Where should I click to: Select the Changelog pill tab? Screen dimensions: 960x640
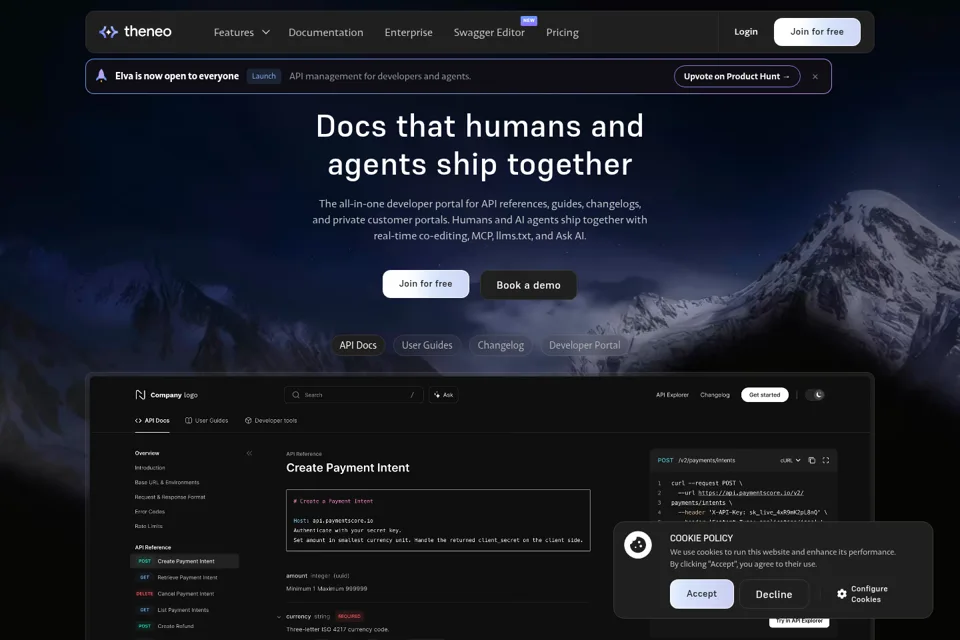[501, 345]
